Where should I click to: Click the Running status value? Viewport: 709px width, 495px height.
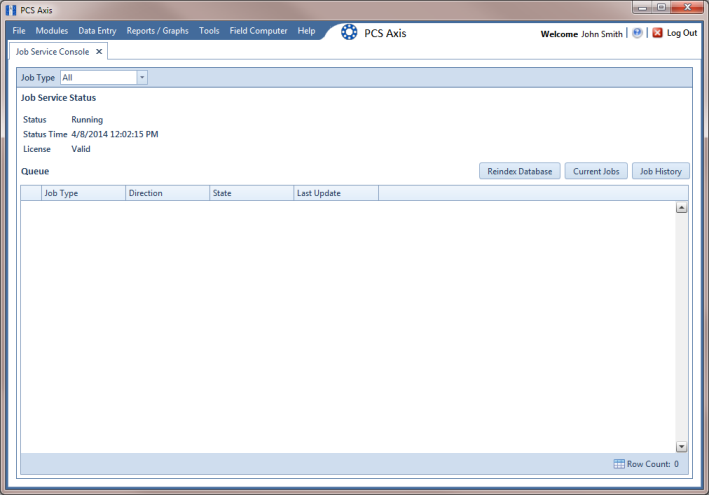point(87,120)
